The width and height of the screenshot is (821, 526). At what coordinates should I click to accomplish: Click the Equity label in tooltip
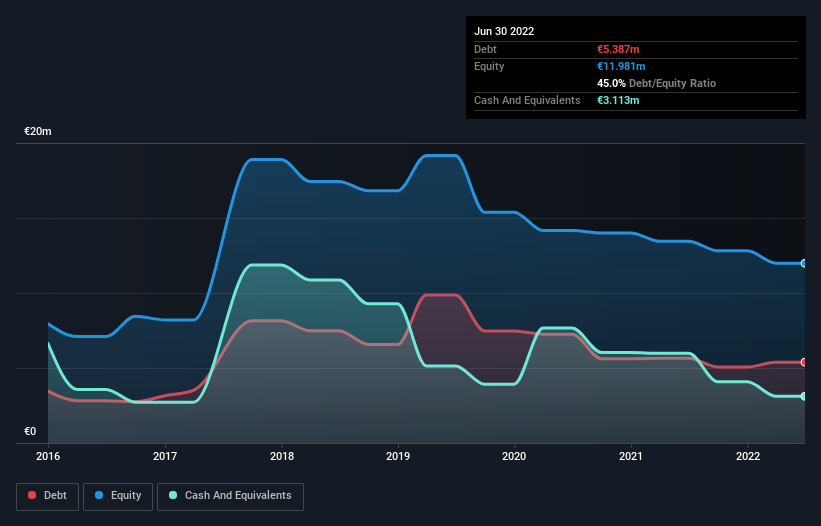click(x=489, y=66)
